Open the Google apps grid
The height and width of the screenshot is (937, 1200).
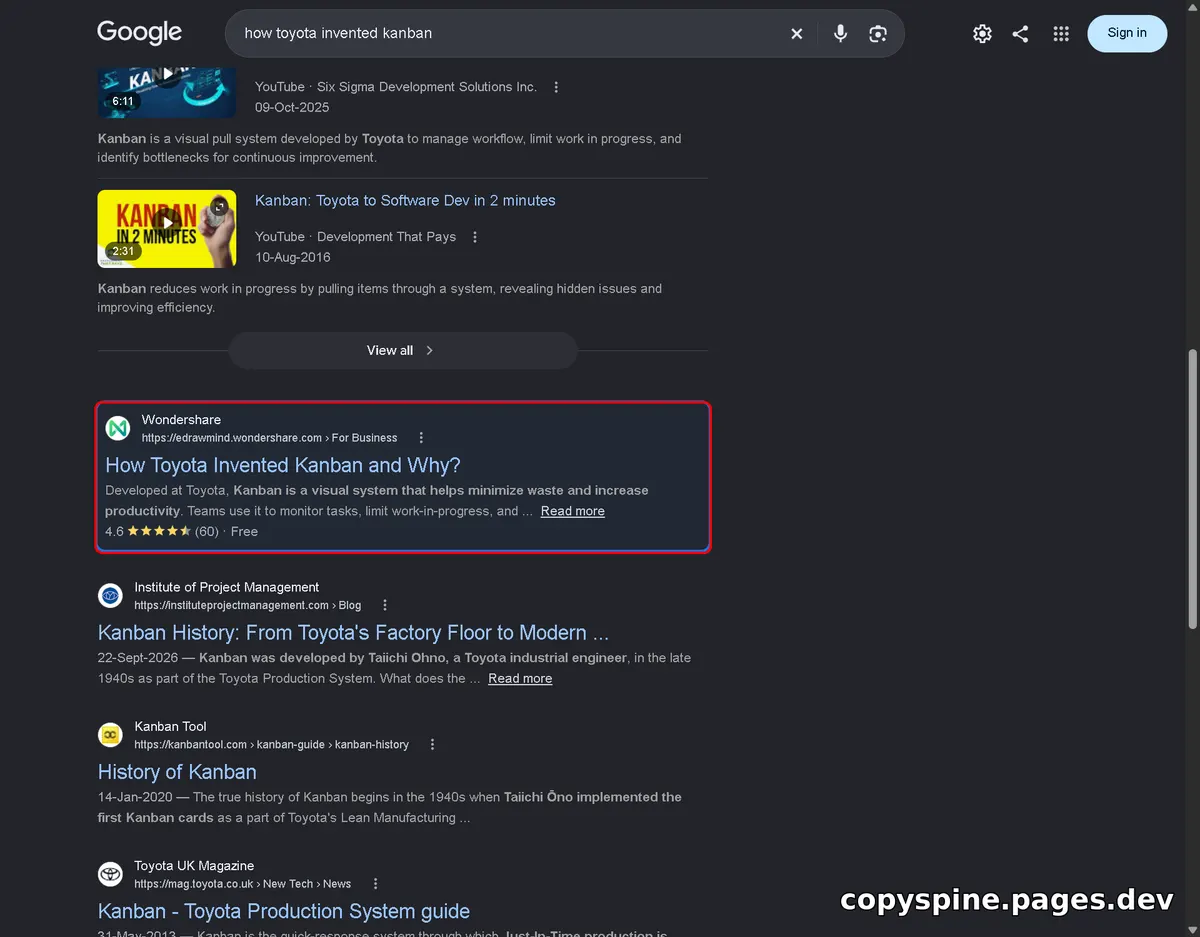[x=1061, y=33]
